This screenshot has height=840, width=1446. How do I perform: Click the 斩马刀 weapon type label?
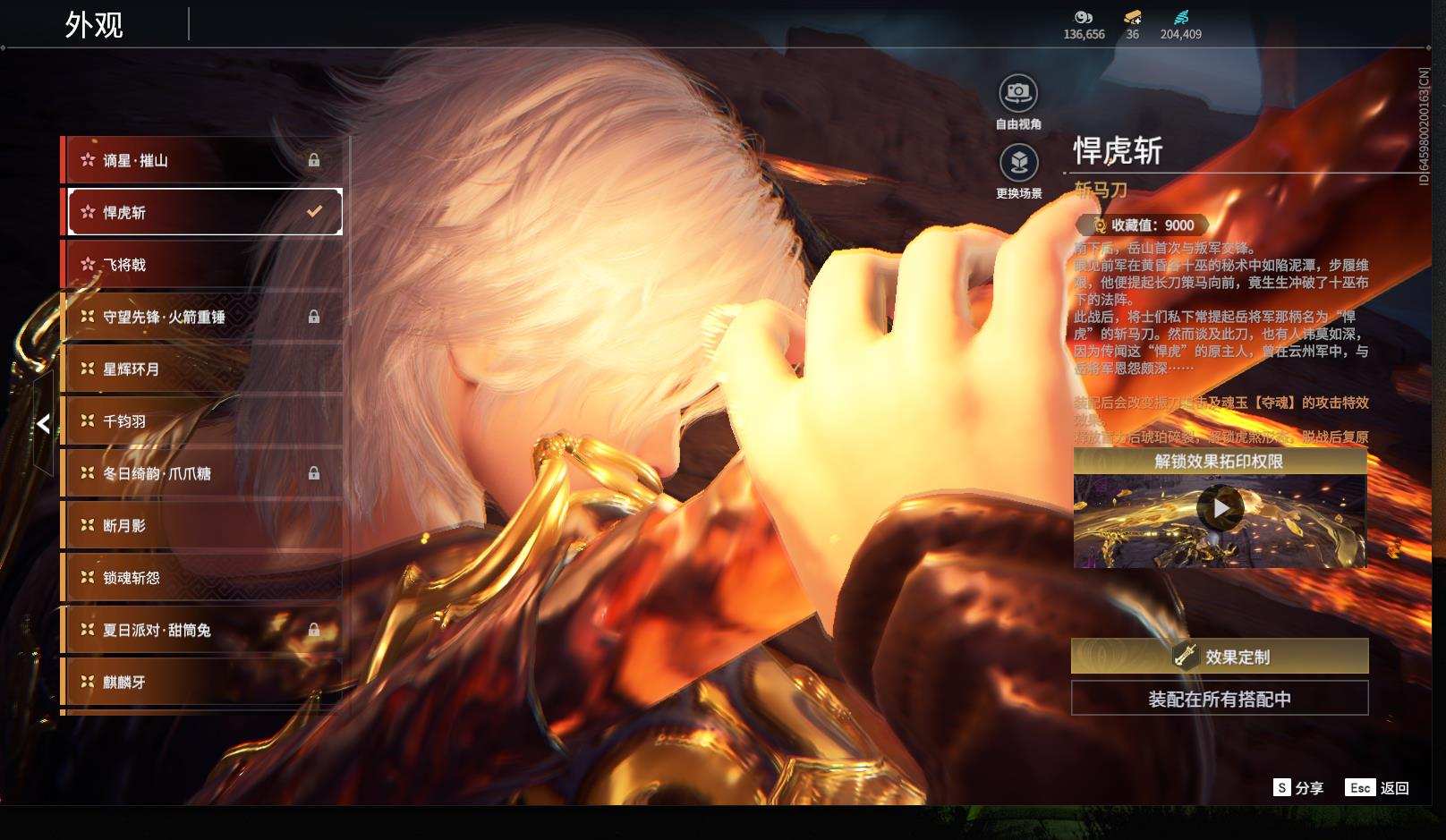tap(1101, 190)
